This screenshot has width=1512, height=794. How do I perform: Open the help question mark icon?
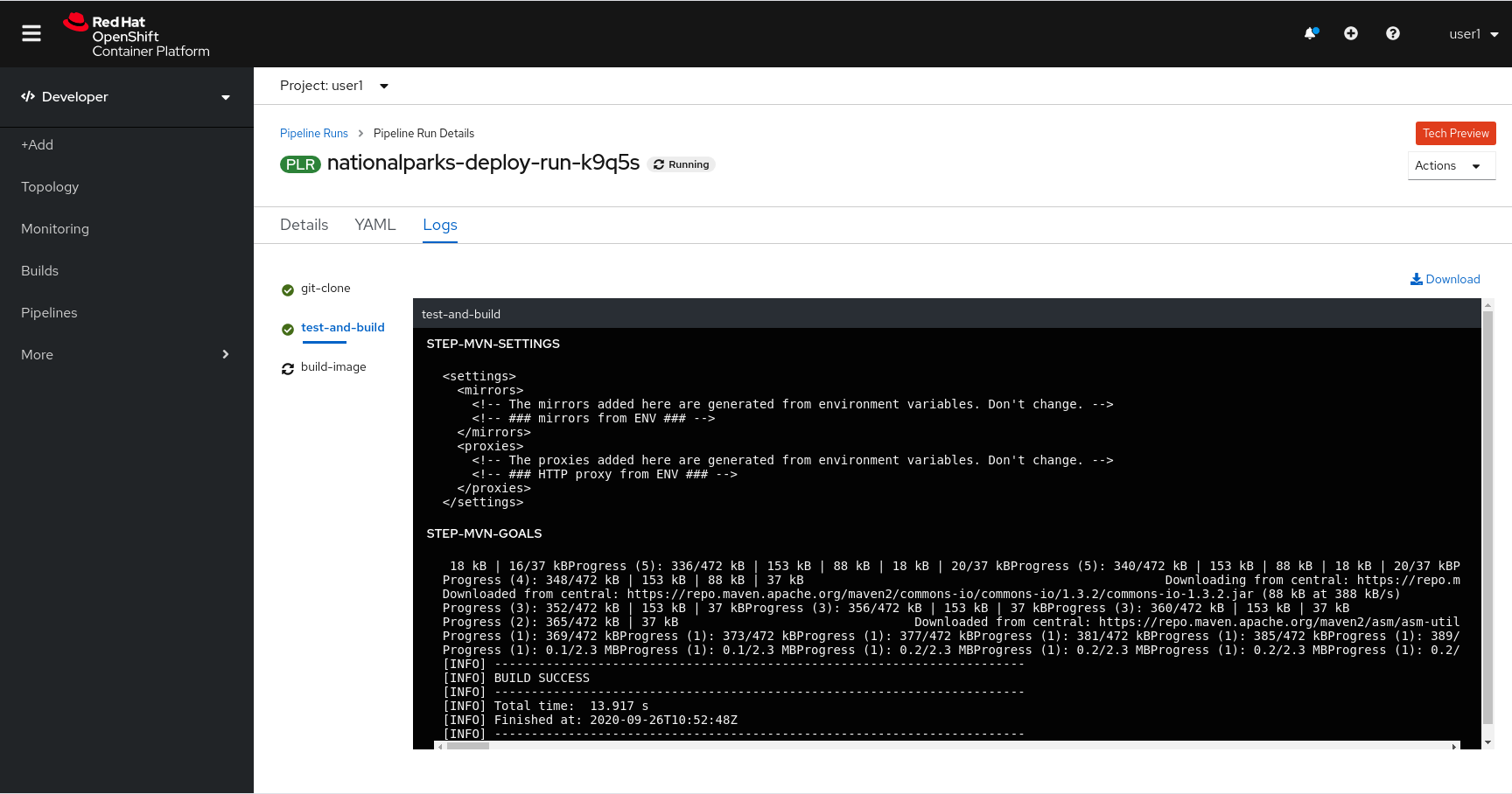pos(1392,33)
